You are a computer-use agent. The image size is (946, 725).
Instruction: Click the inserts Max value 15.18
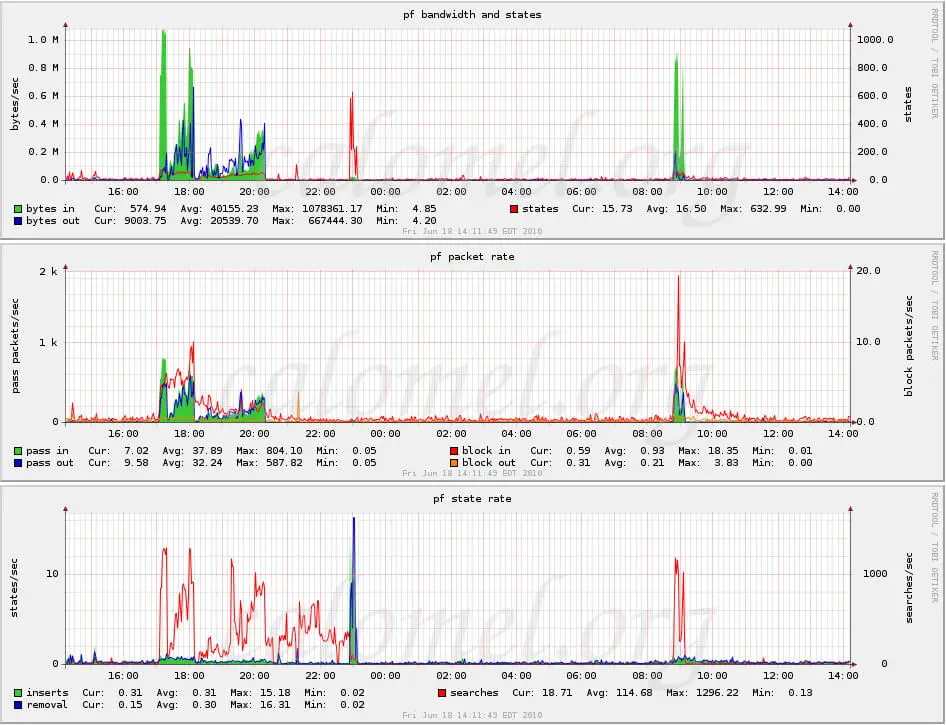pos(275,692)
